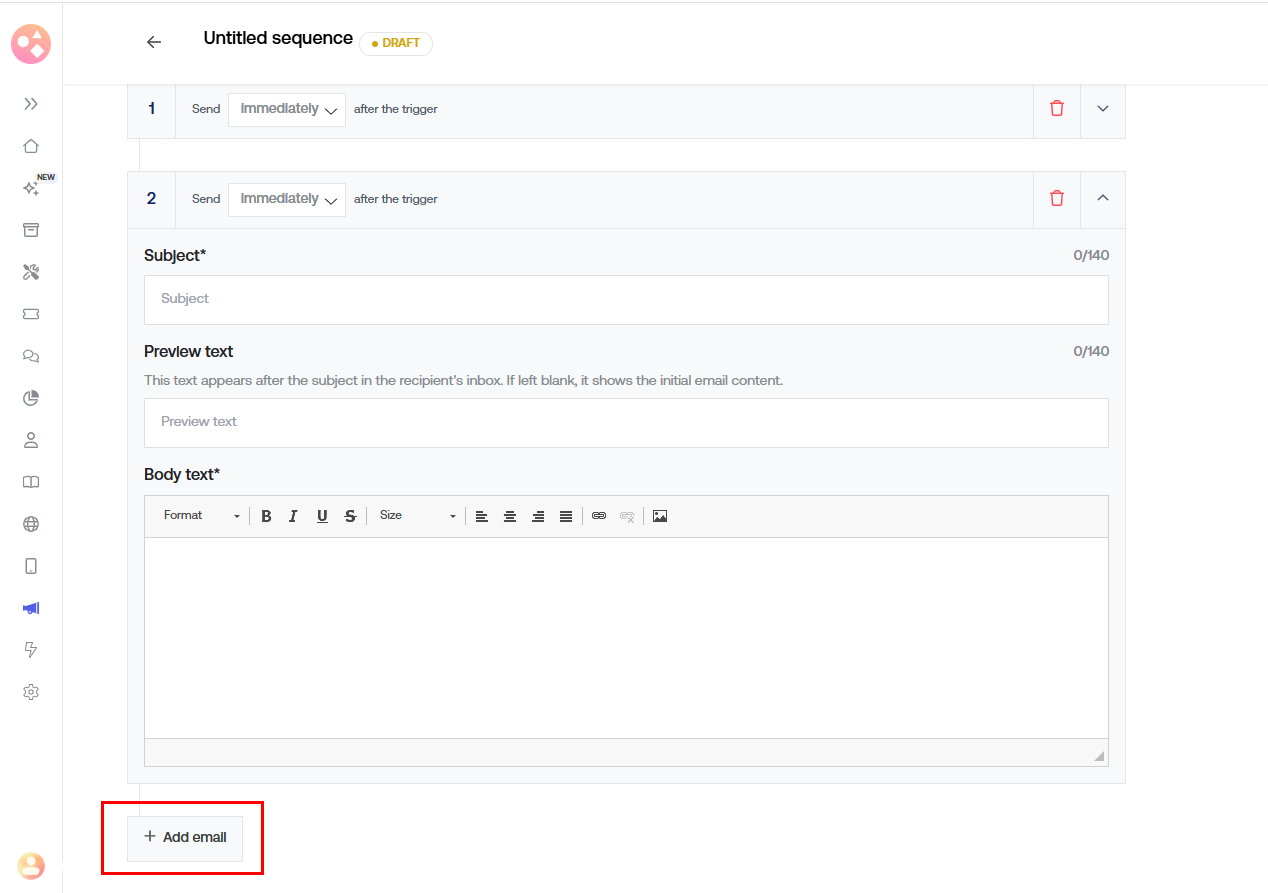This screenshot has height=893, width=1268.
Task: Collapse email step 2 with chevron
Action: pyautogui.click(x=1103, y=198)
